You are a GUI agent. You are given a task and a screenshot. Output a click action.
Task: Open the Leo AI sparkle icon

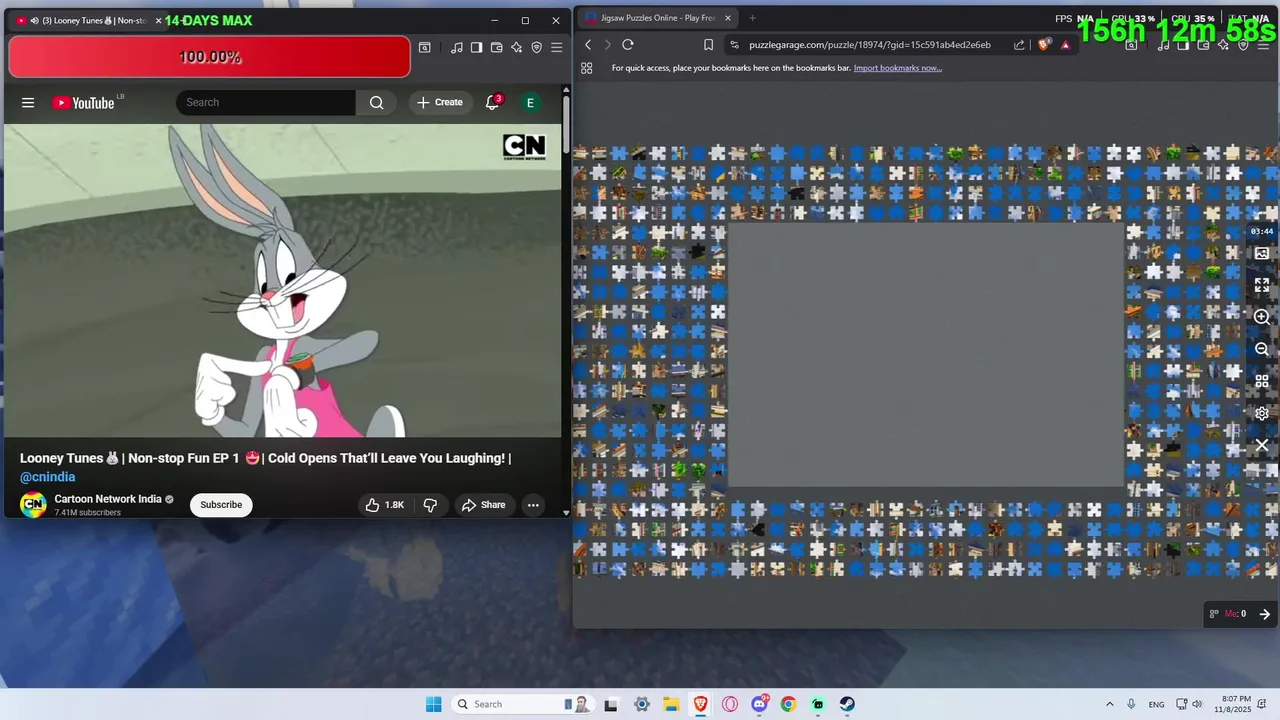tap(517, 47)
